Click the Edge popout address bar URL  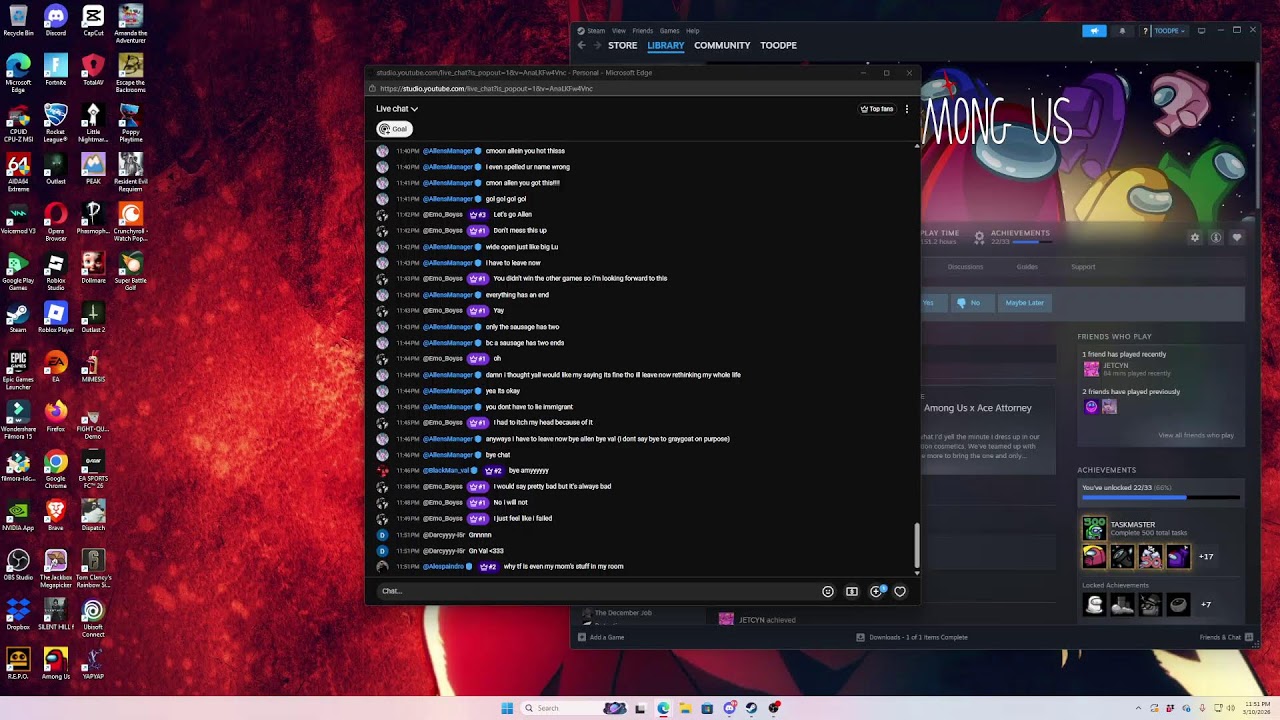486,89
